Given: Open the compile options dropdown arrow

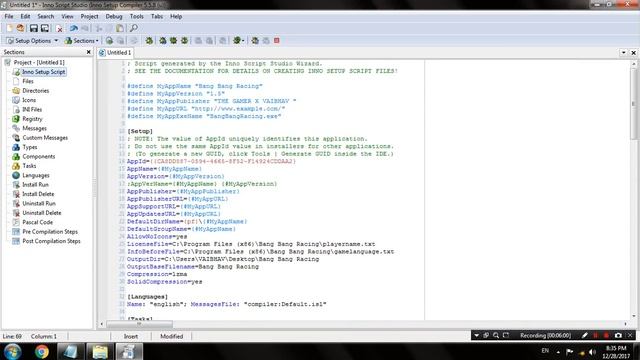Looking at the screenshot, I should coord(243,41).
